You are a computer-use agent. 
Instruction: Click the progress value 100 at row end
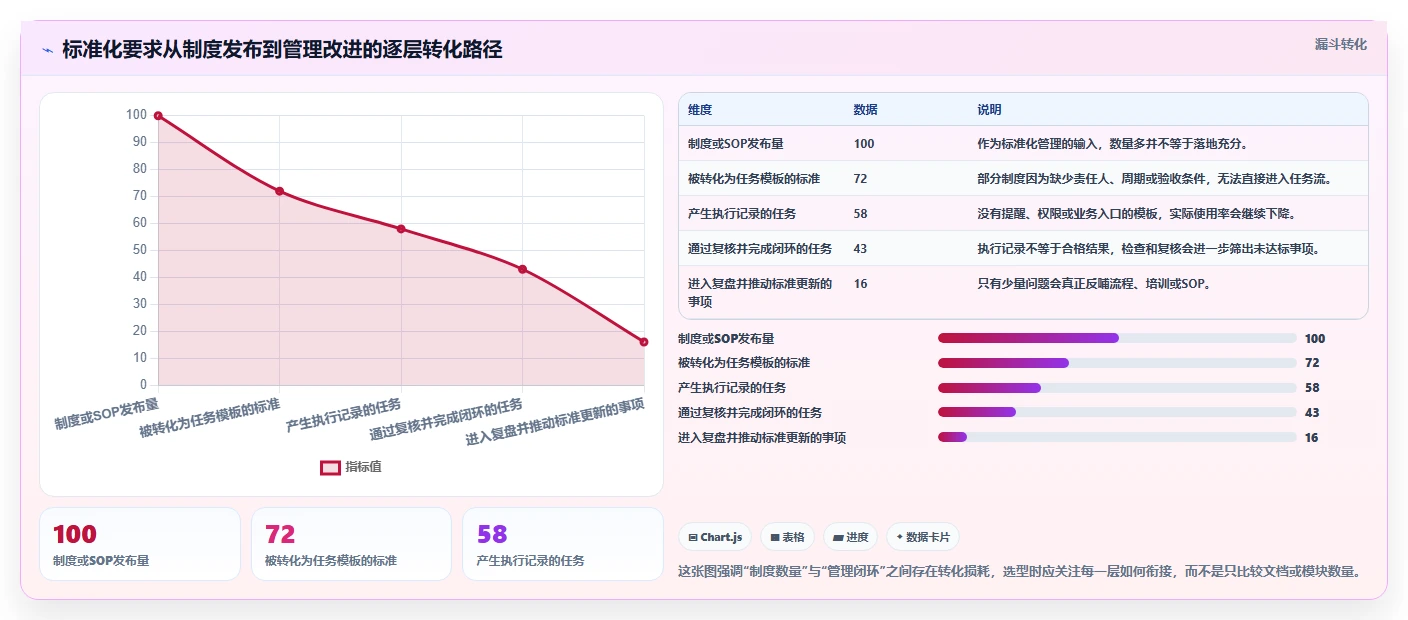1314,339
